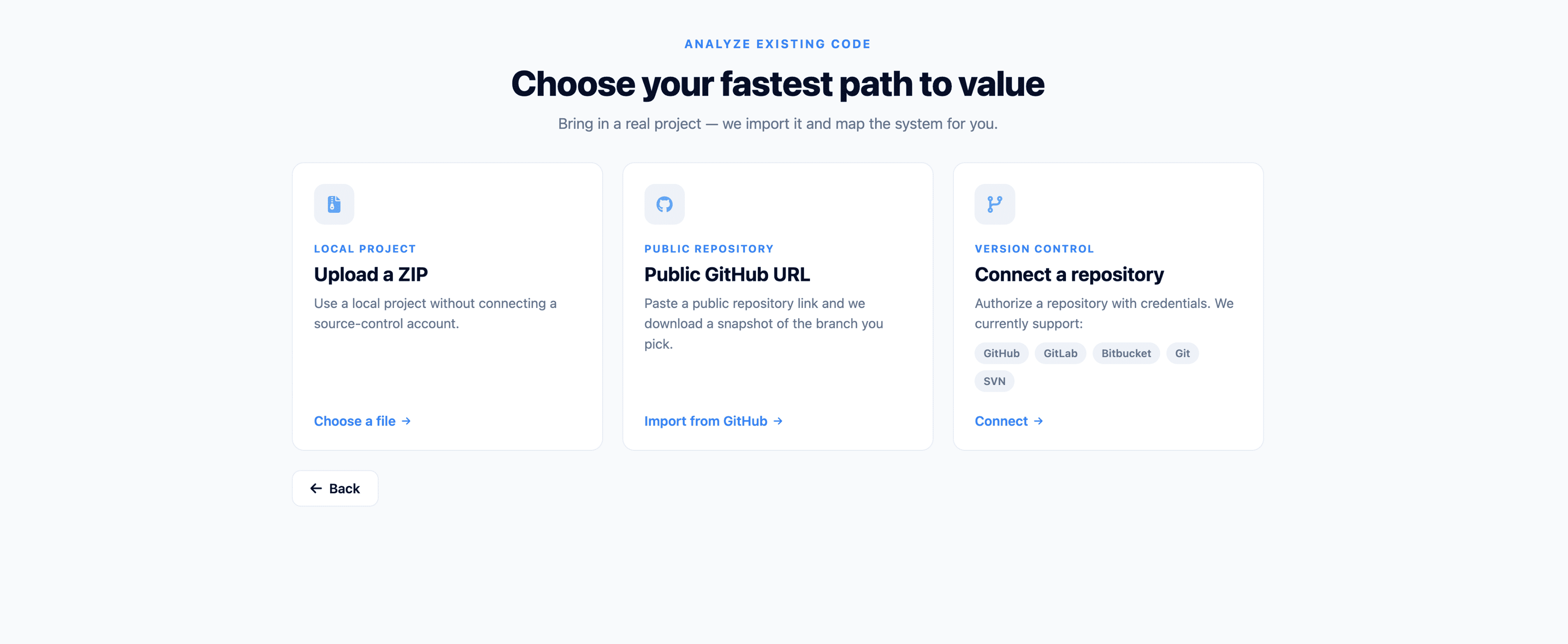Select the Git provider chip

coord(1182,353)
